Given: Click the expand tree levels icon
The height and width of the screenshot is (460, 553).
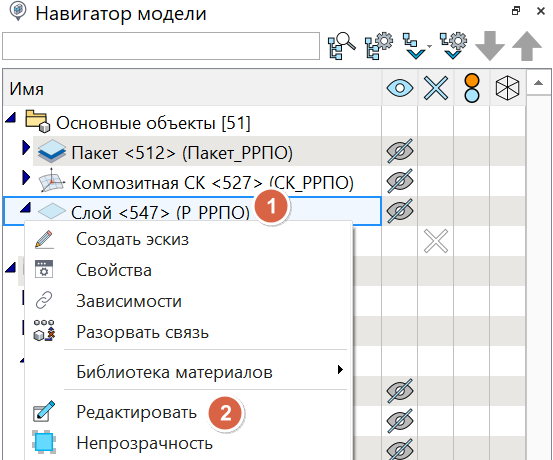Looking at the screenshot, I should pyautogui.click(x=417, y=46).
